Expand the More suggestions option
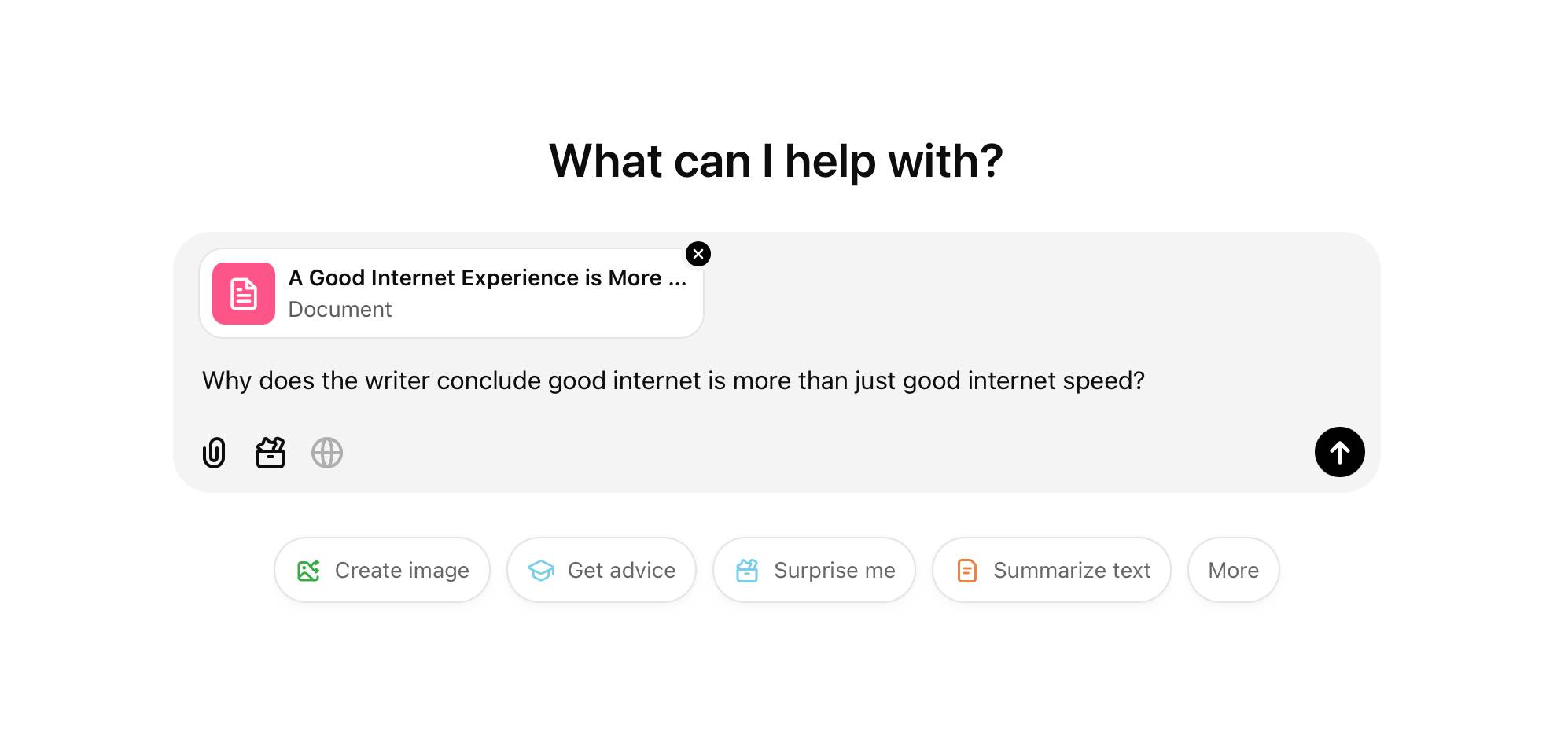This screenshot has height=731, width=1568. [1233, 570]
